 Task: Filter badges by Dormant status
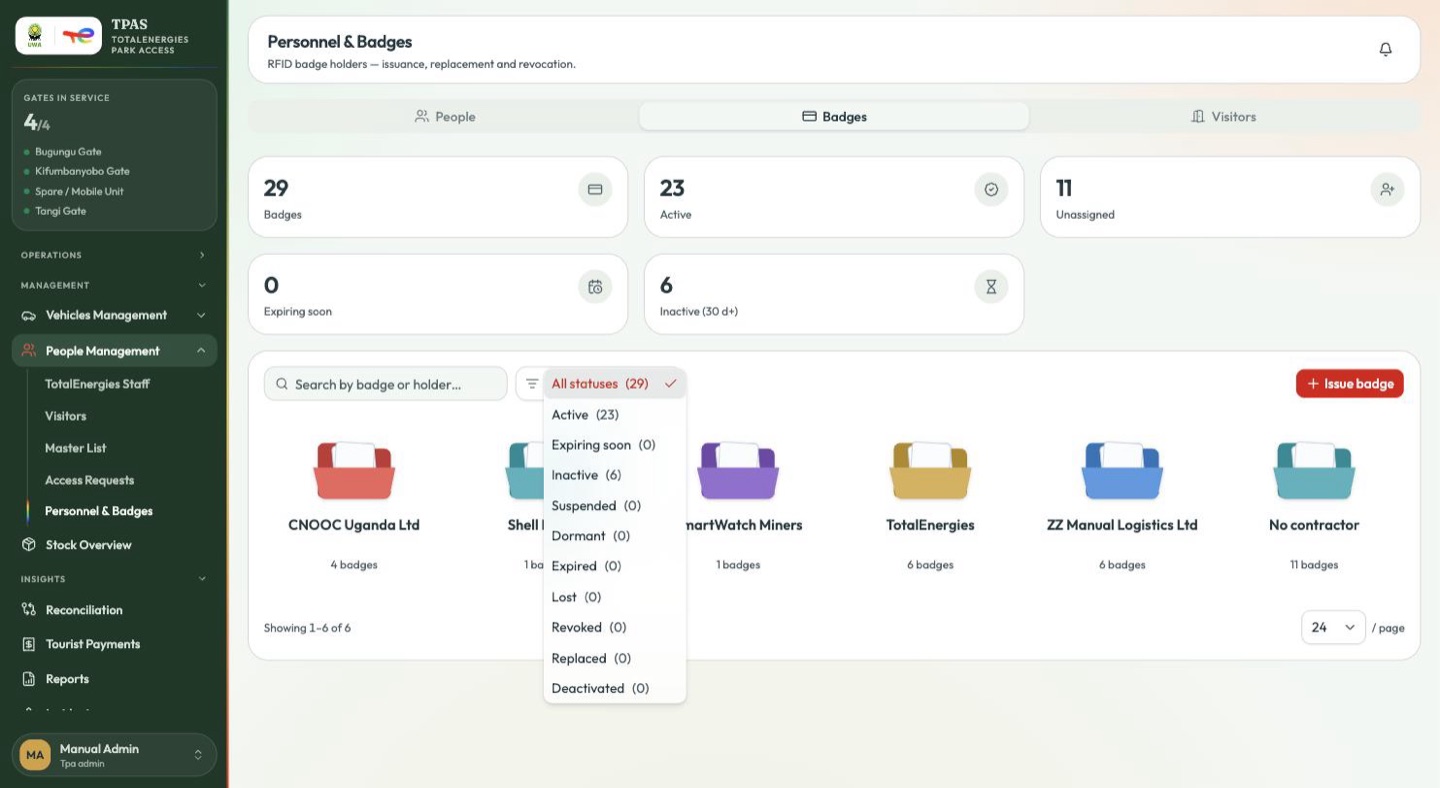point(615,536)
